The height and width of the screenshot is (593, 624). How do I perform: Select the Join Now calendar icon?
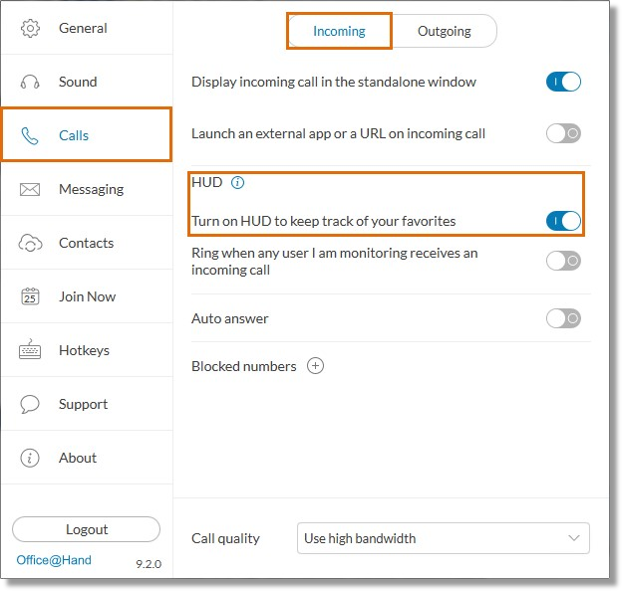click(30, 296)
